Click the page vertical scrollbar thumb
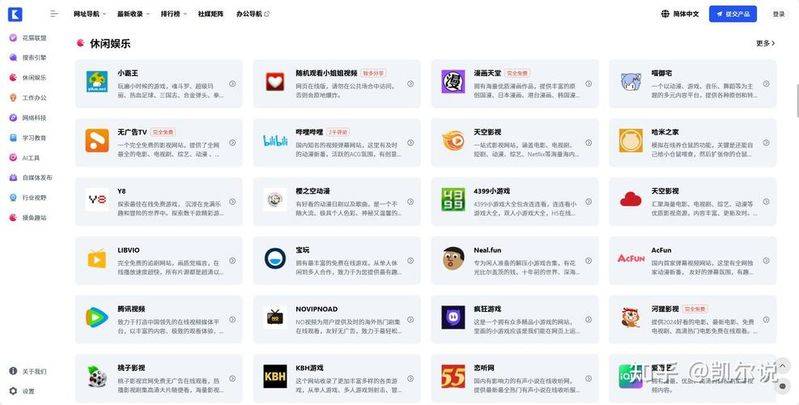This screenshot has width=799, height=405. click(797, 101)
